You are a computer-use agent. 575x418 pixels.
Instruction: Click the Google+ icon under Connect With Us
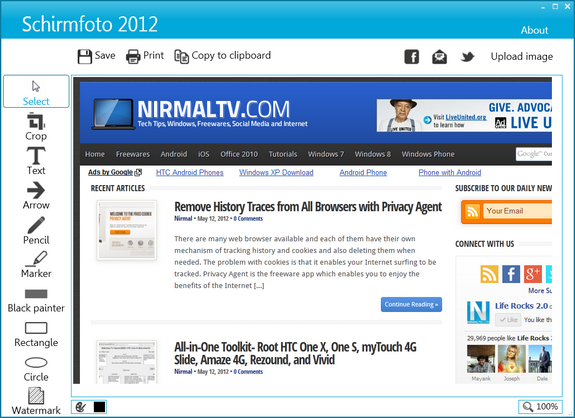click(x=532, y=274)
